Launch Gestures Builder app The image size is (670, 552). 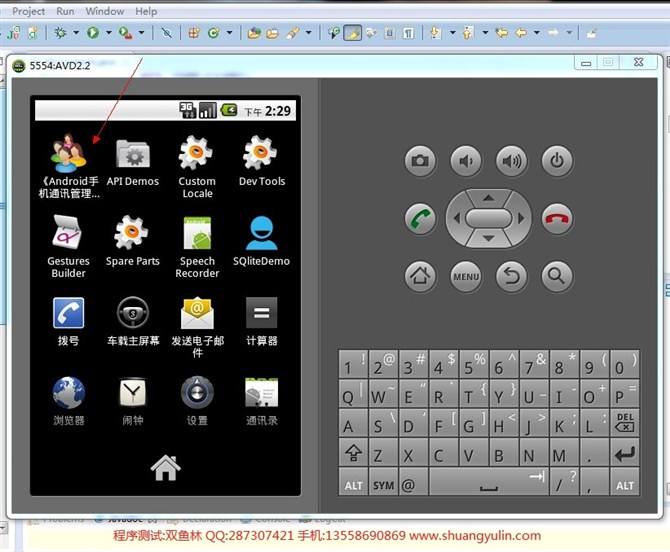coord(68,247)
